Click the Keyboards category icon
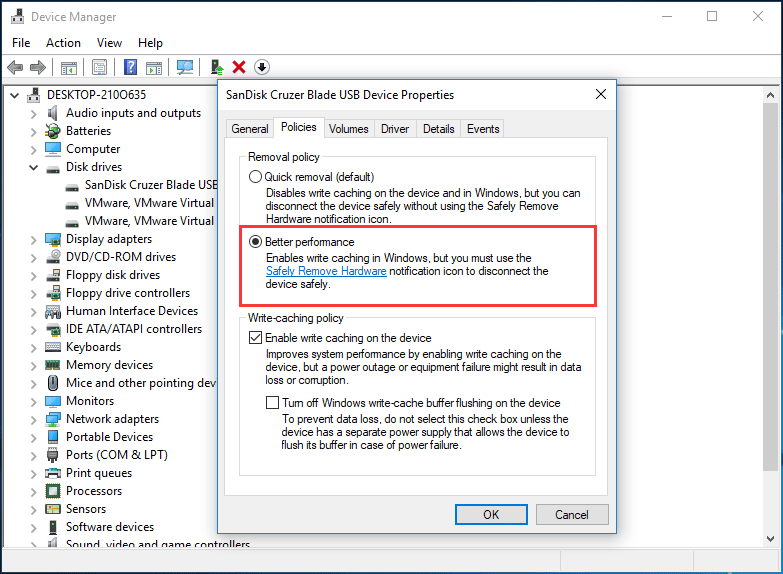The height and width of the screenshot is (574, 783). [x=53, y=347]
